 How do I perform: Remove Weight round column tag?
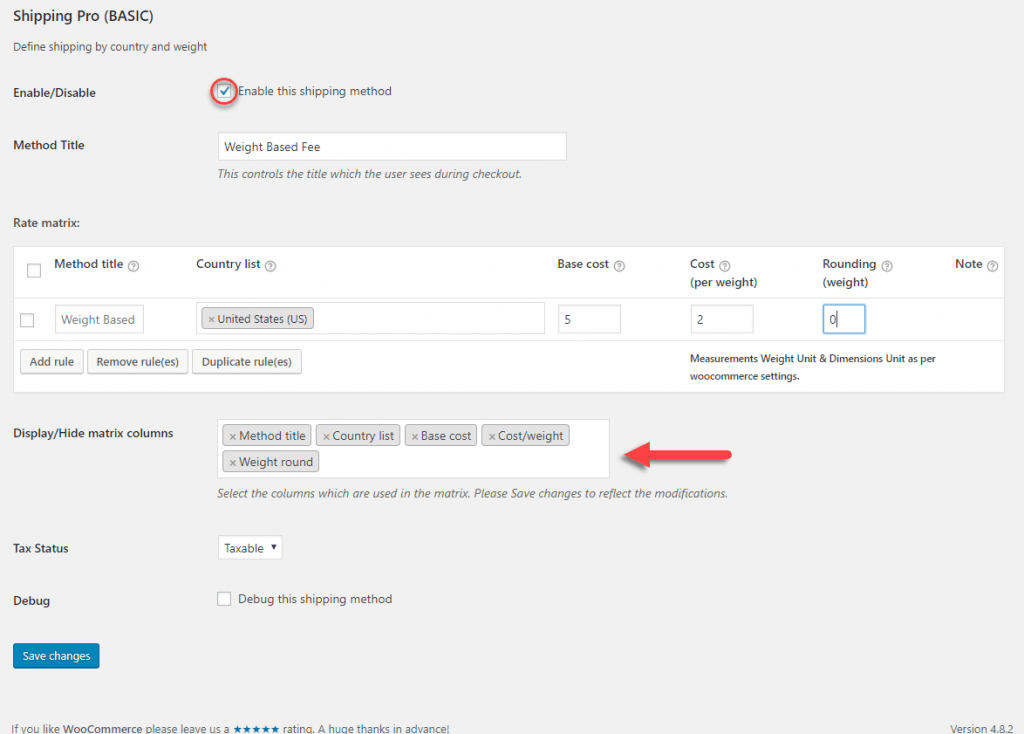click(232, 462)
